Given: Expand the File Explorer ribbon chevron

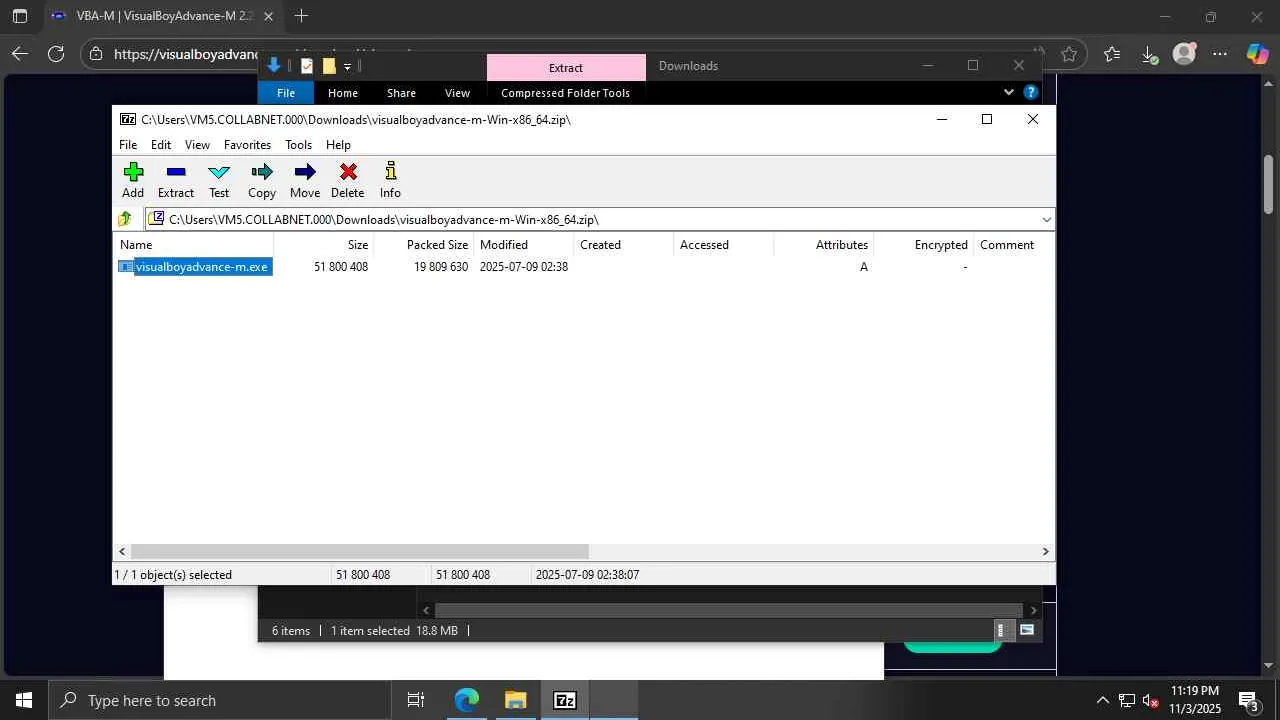Looking at the screenshot, I should pos(1008,92).
